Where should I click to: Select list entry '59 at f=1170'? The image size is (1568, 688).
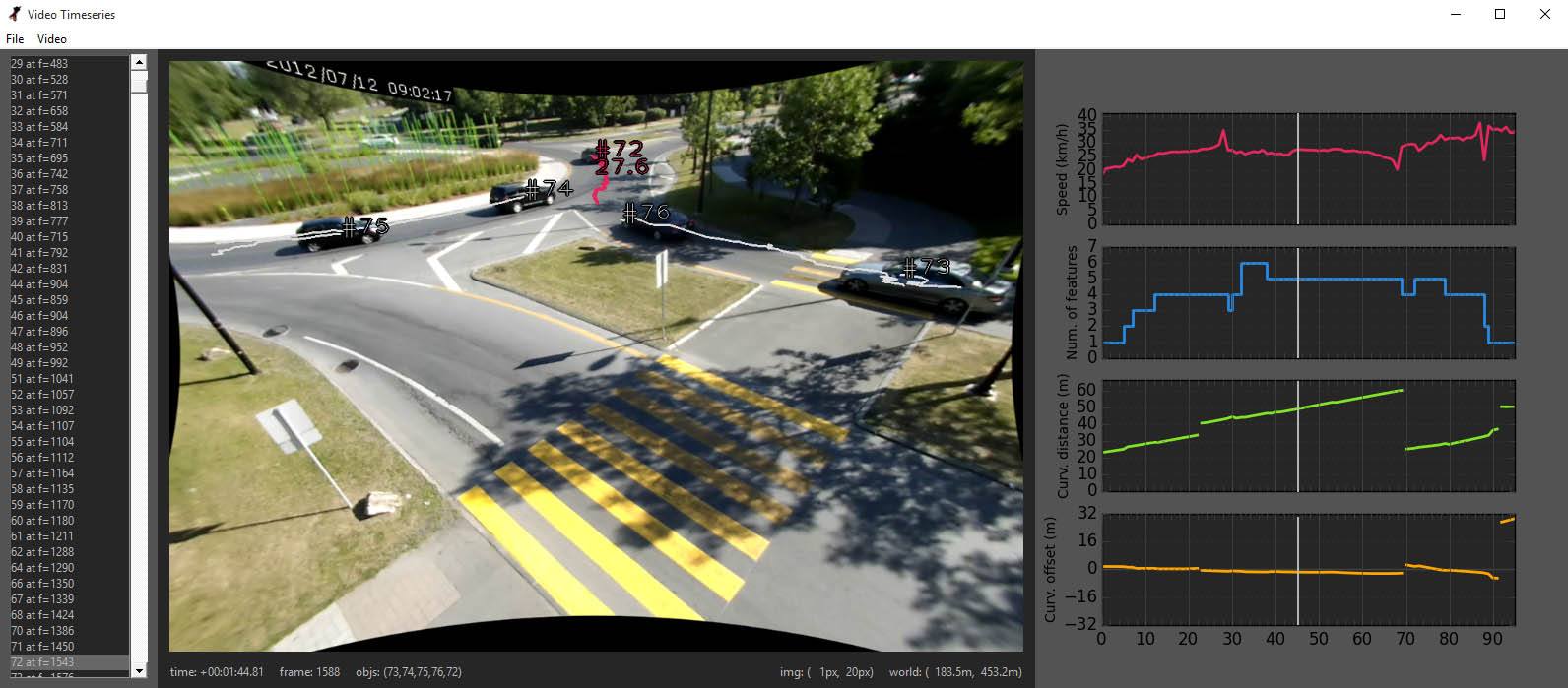coord(69,505)
